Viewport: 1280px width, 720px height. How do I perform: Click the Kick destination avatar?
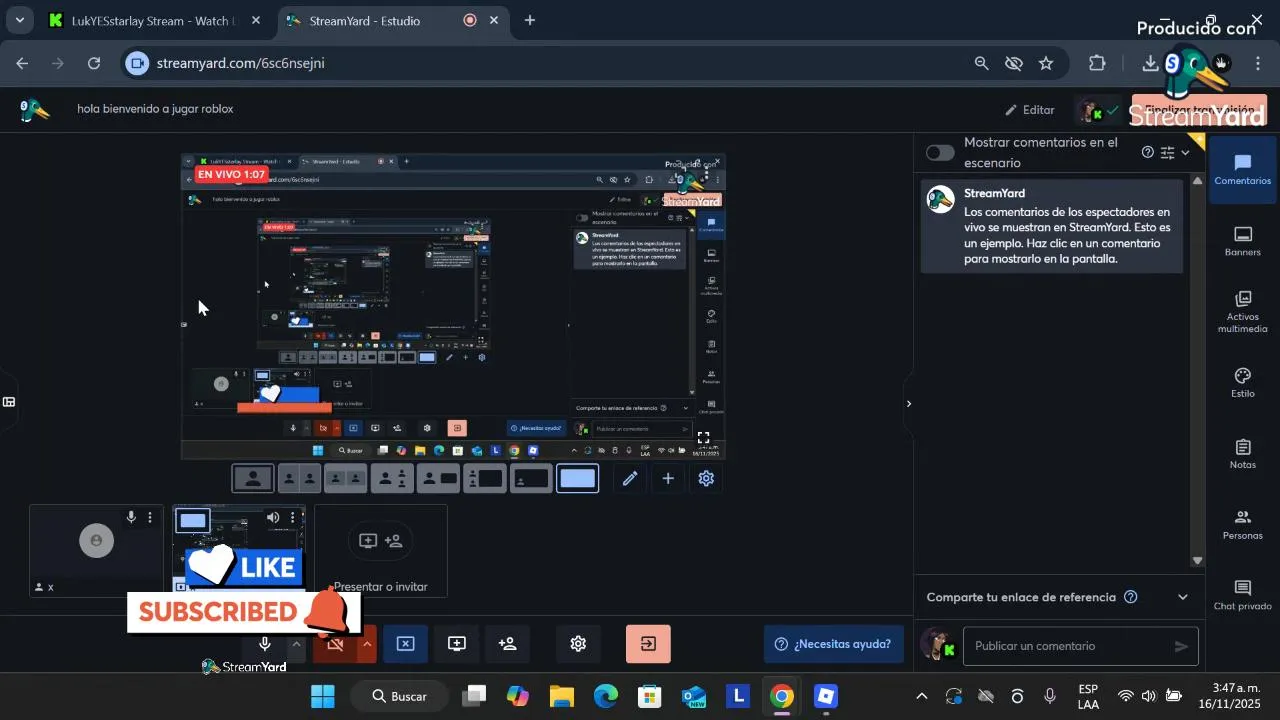[1089, 110]
